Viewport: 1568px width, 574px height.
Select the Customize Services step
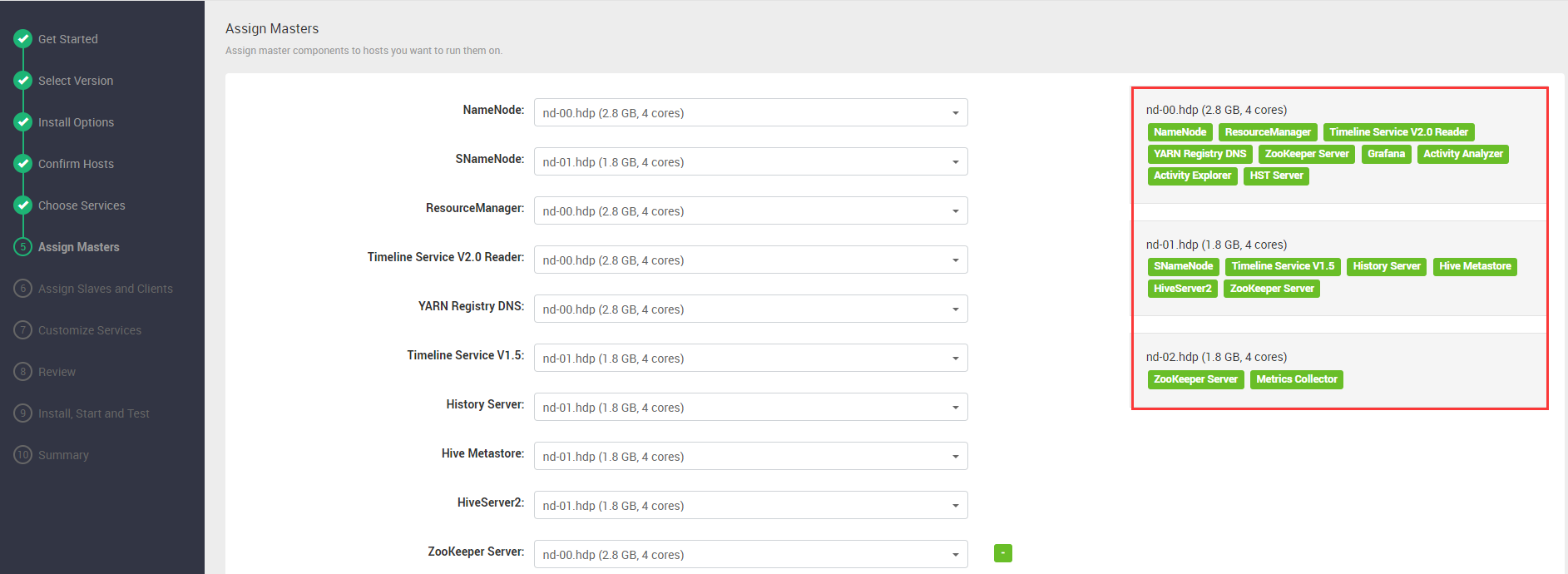pos(90,330)
